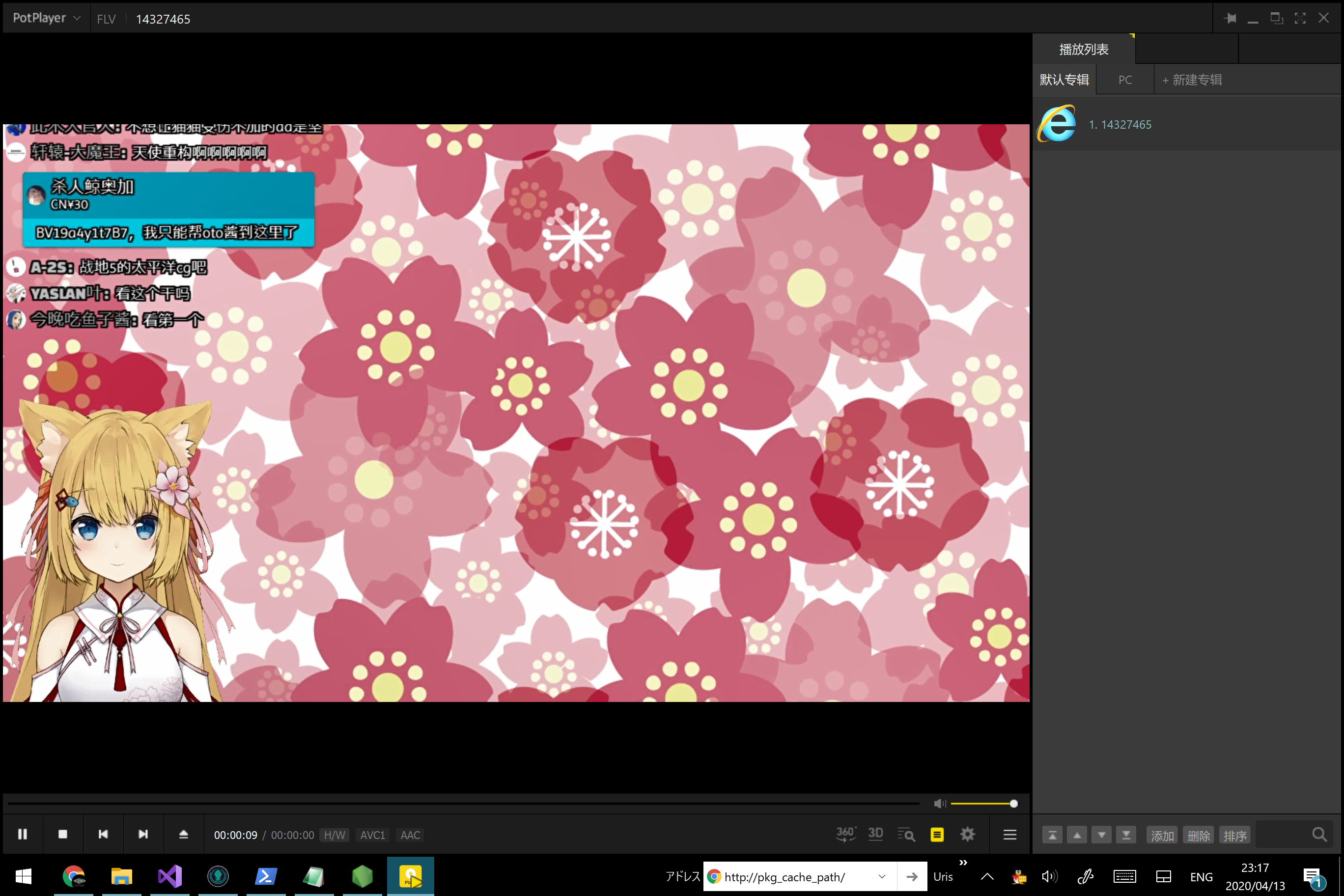The width and height of the screenshot is (1344, 896).
Task: Open the system volume tray icon
Action: (1049, 876)
